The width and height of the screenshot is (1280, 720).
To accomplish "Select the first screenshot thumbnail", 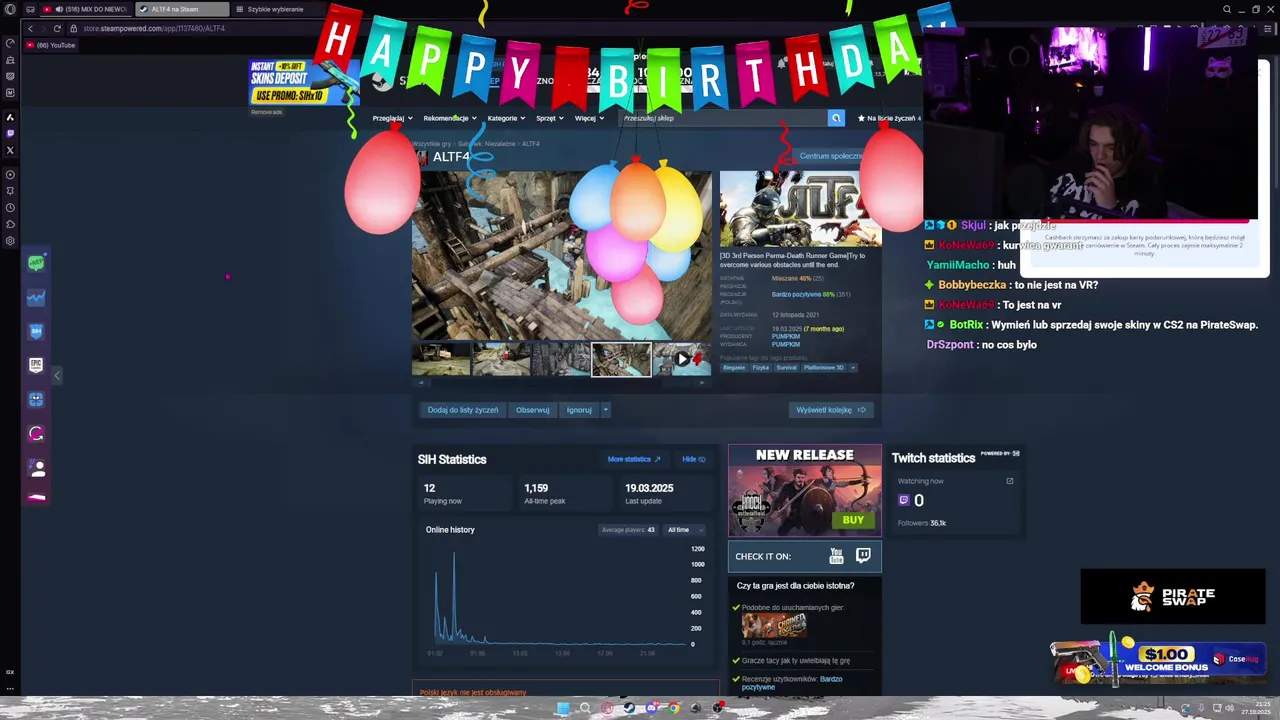I will pos(441,360).
